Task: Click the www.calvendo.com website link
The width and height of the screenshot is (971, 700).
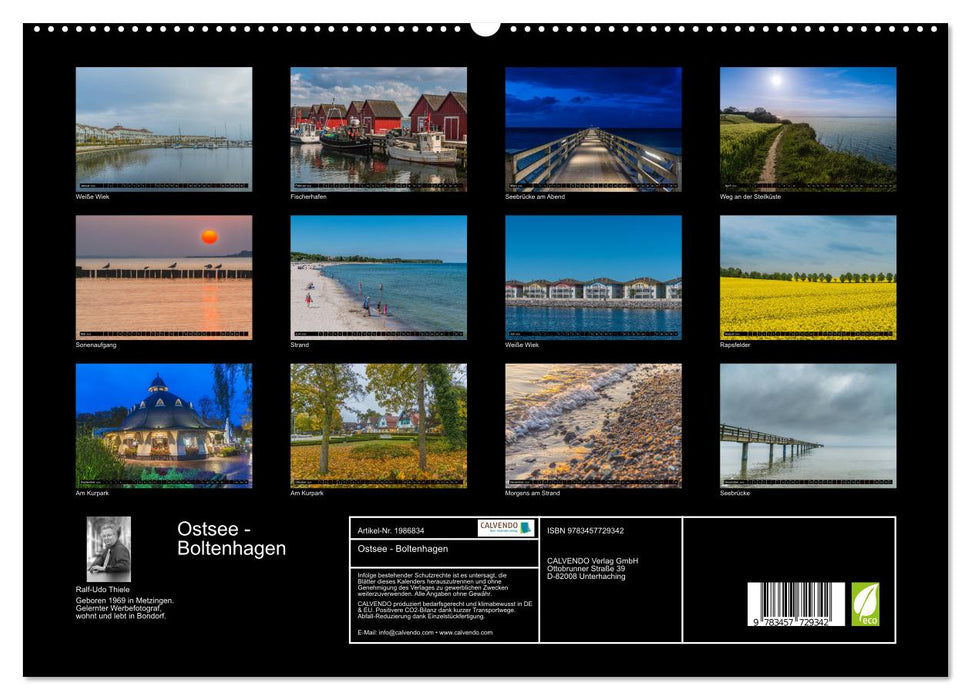Action: (x=466, y=632)
